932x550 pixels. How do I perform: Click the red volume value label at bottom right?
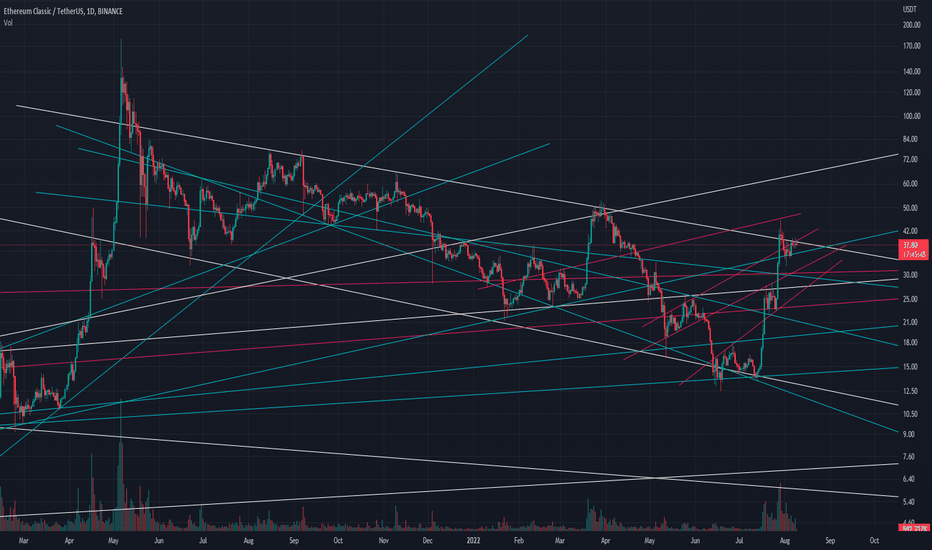pyautogui.click(x=914, y=528)
